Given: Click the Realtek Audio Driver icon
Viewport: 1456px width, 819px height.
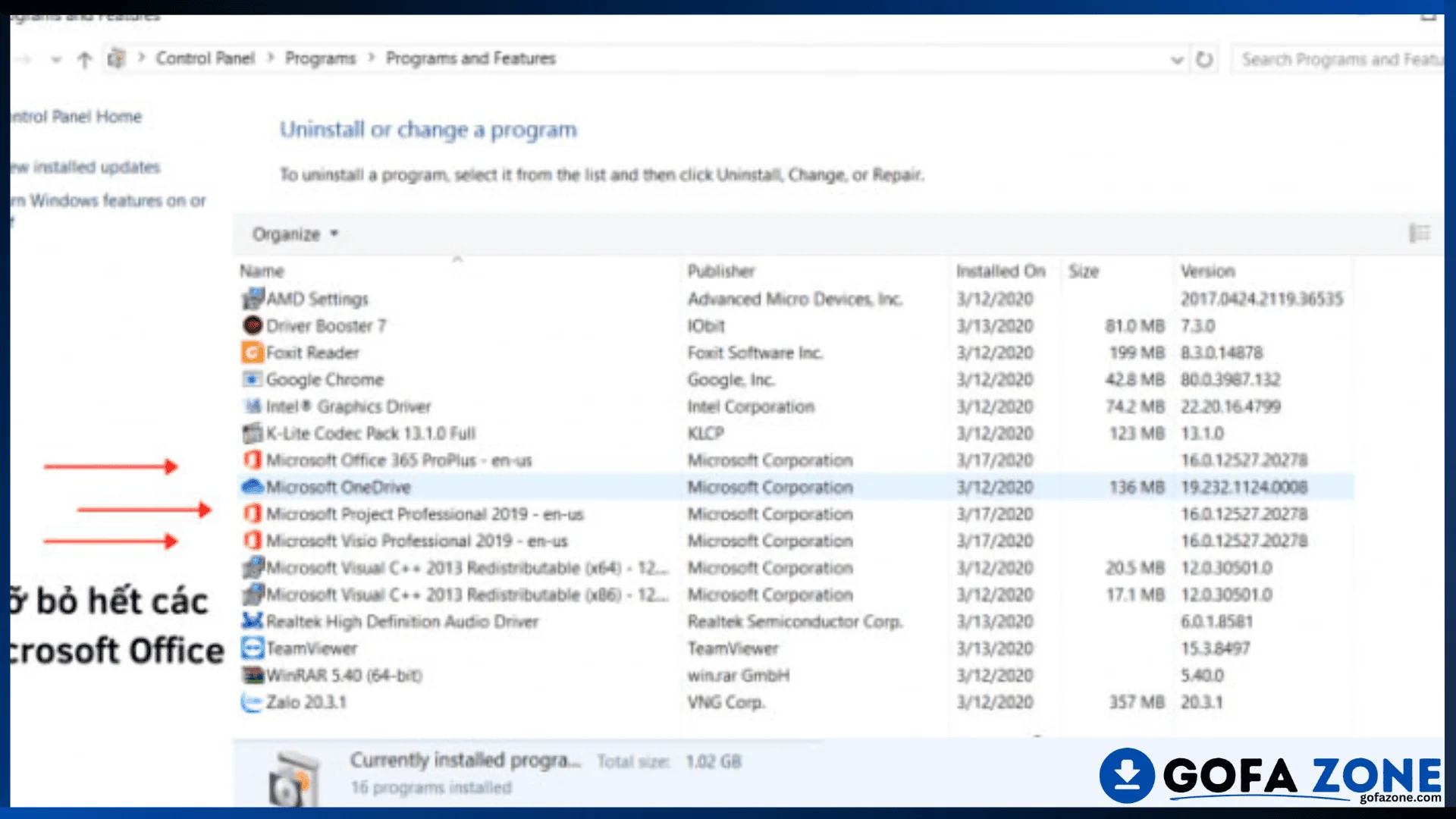Looking at the screenshot, I should 253,621.
